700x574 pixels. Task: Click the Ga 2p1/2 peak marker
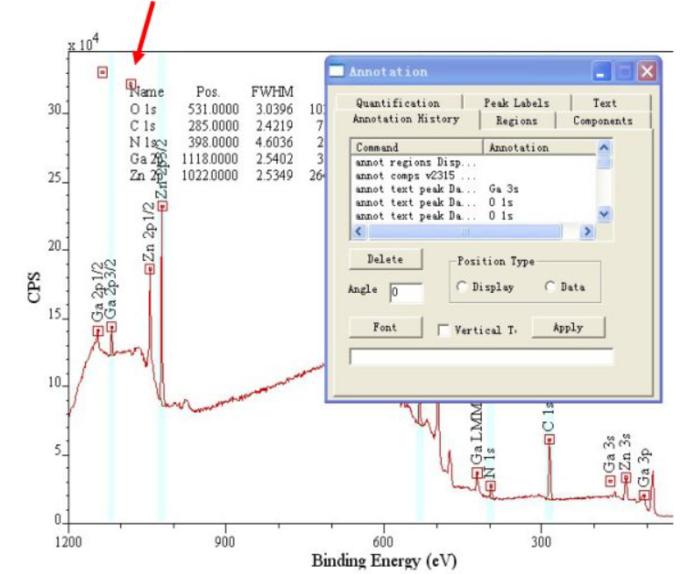tap(98, 331)
